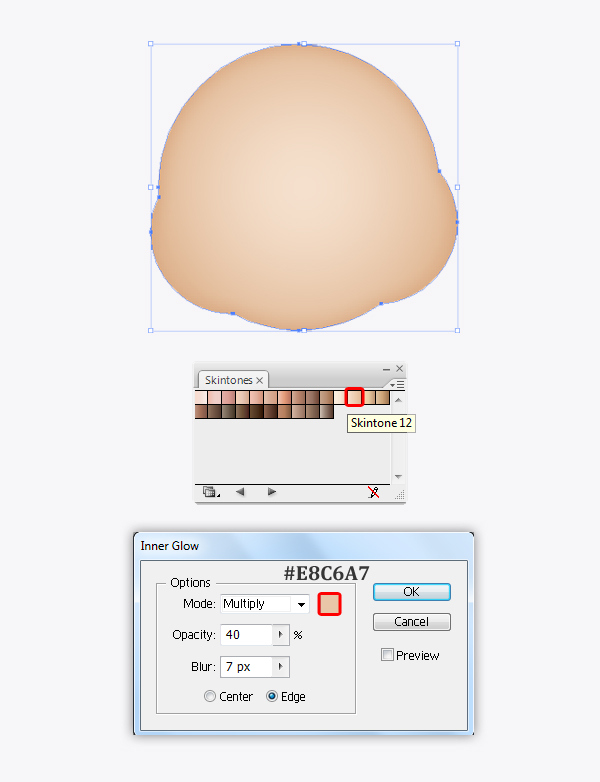Viewport: 600px width, 782px height.
Task: Confirm Inner Glow with the OK button
Action: tap(412, 592)
